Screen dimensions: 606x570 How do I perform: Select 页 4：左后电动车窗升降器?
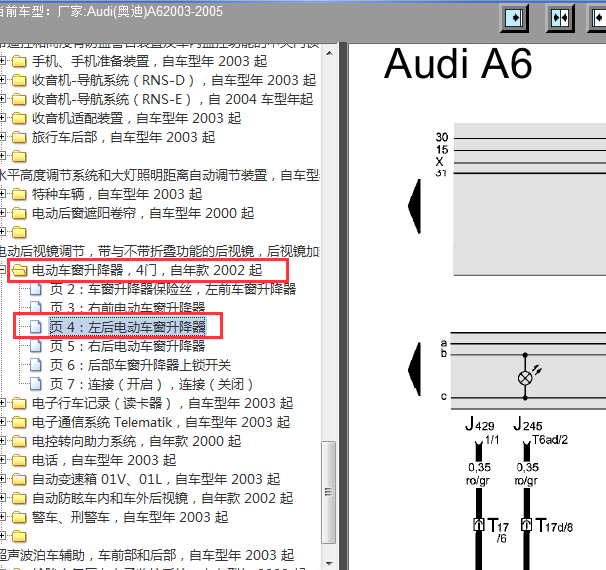click(x=127, y=327)
